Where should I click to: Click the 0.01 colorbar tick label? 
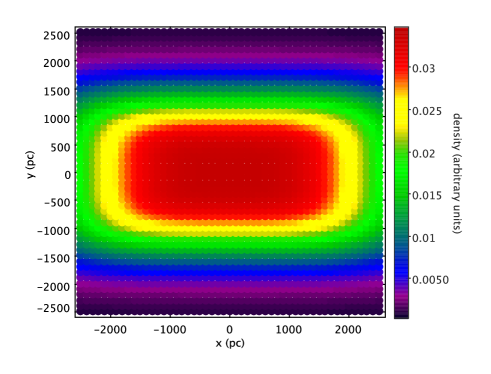point(423,238)
